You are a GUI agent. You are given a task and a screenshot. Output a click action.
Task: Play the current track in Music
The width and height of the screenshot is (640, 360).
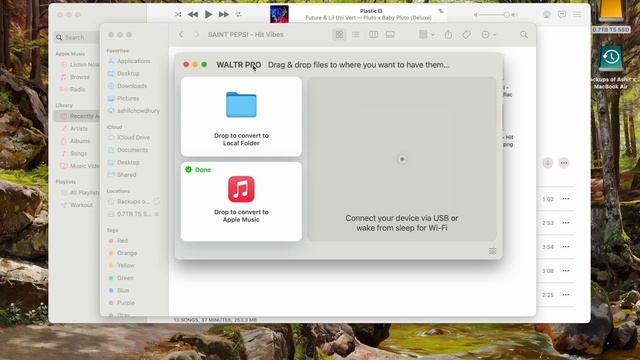tap(208, 15)
